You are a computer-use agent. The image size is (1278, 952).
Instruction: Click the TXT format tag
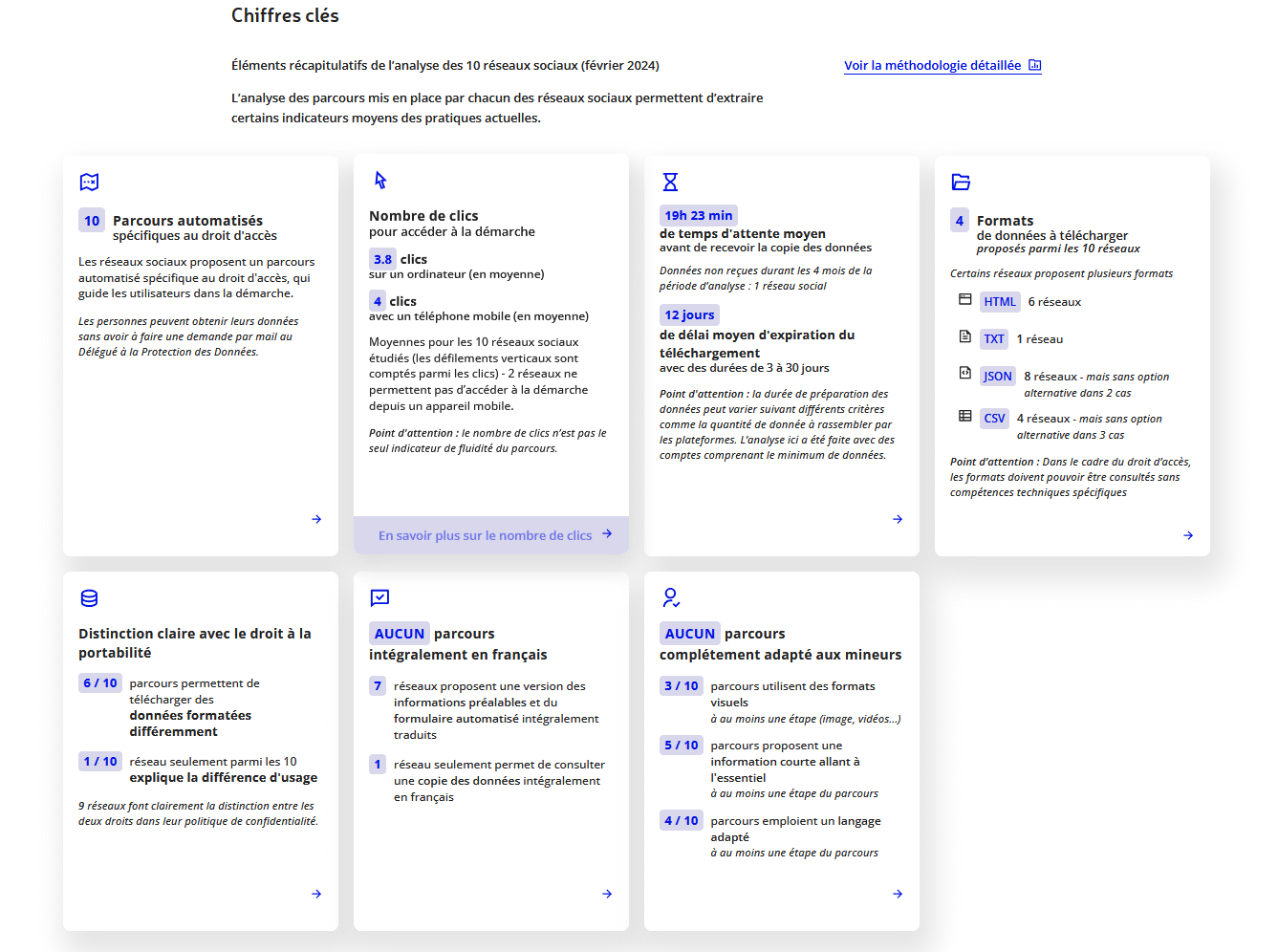tap(994, 339)
